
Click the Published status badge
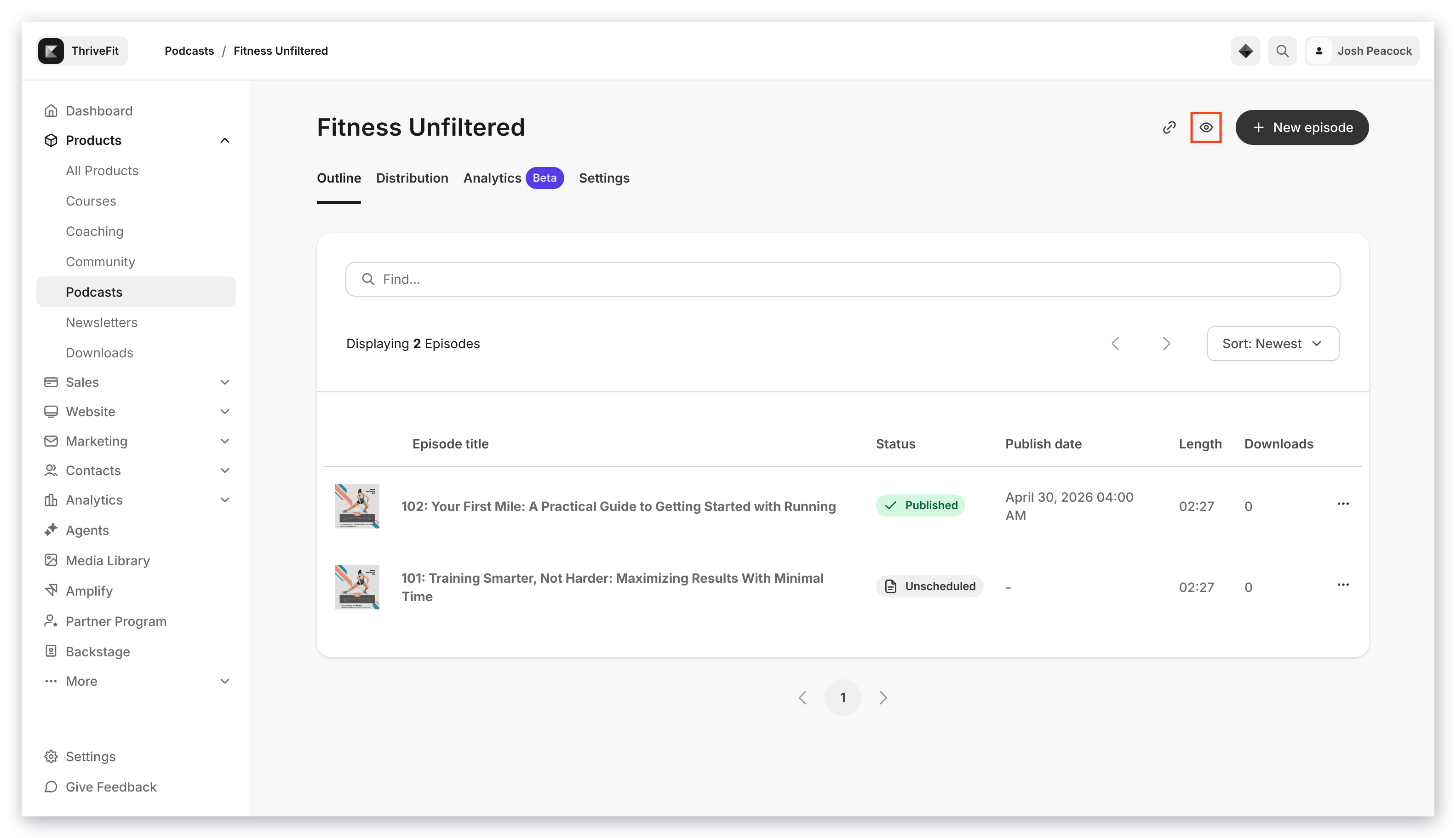[x=920, y=505]
